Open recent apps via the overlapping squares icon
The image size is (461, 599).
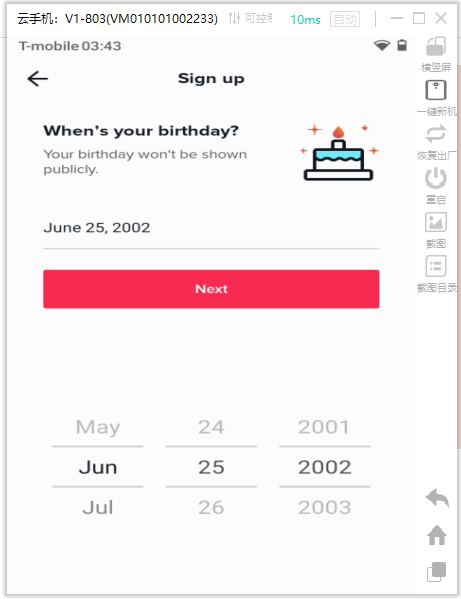(437, 572)
